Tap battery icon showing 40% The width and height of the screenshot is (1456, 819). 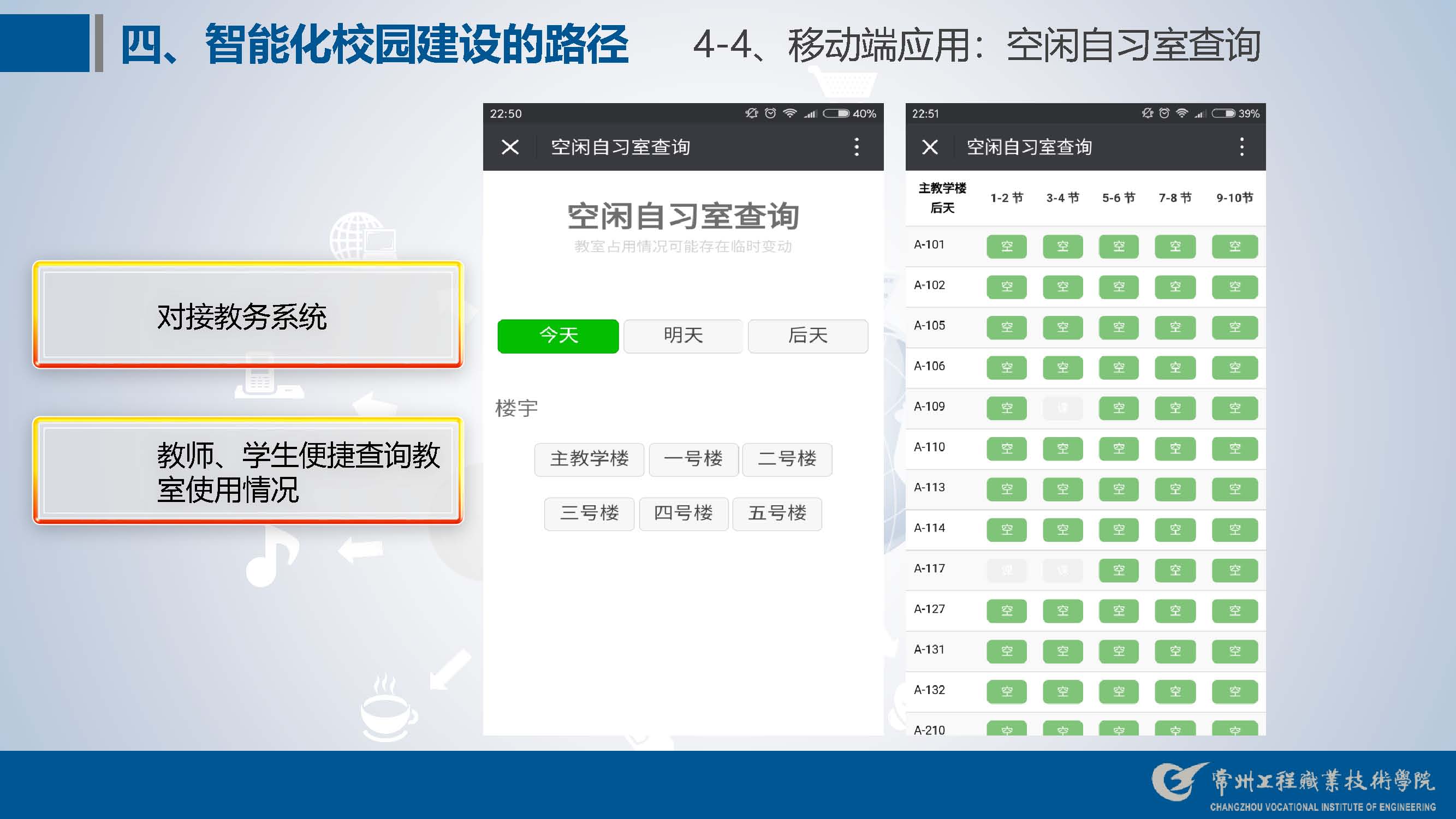point(836,113)
